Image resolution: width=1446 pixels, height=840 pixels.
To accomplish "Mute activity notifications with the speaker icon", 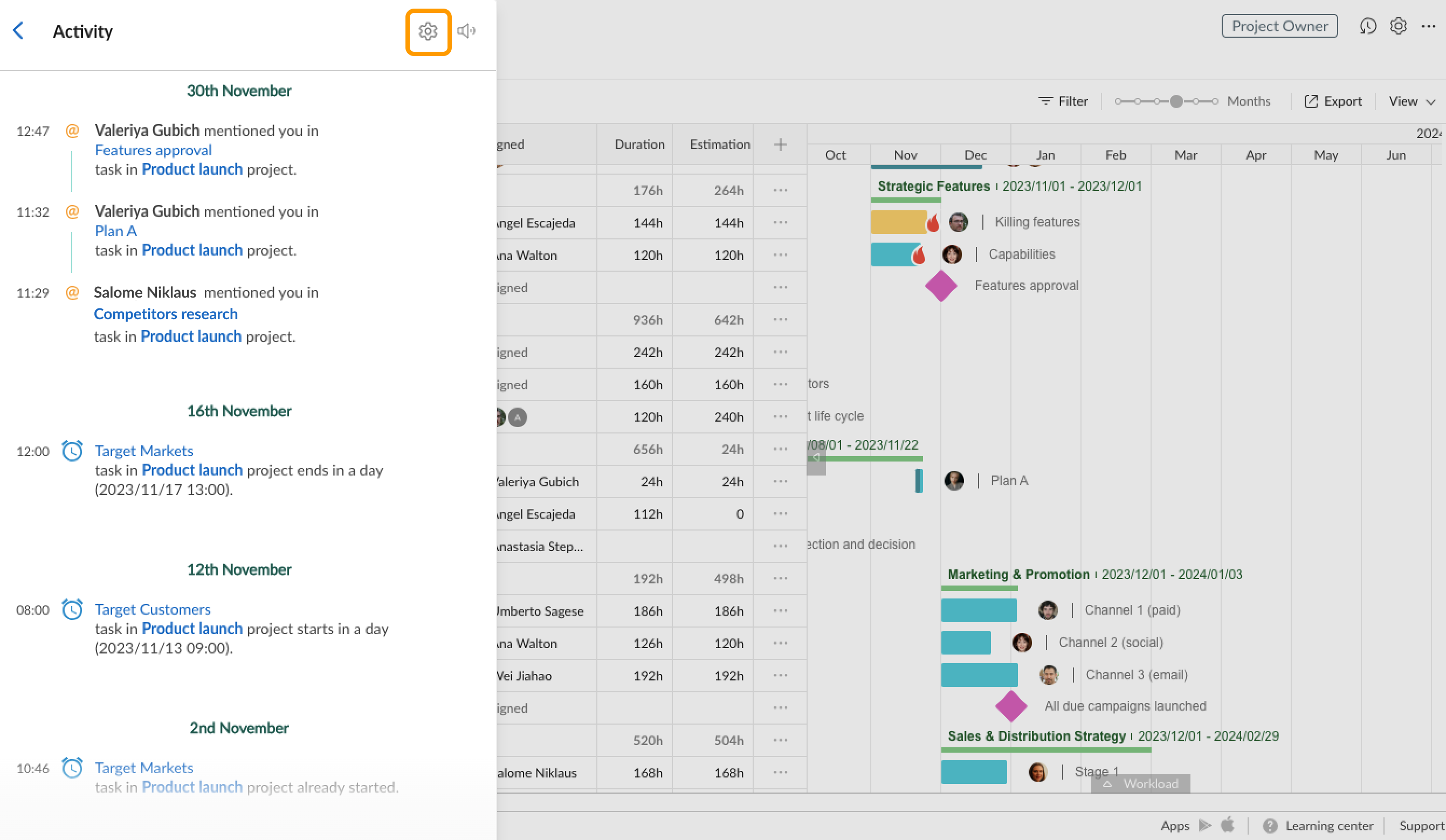I will [466, 31].
